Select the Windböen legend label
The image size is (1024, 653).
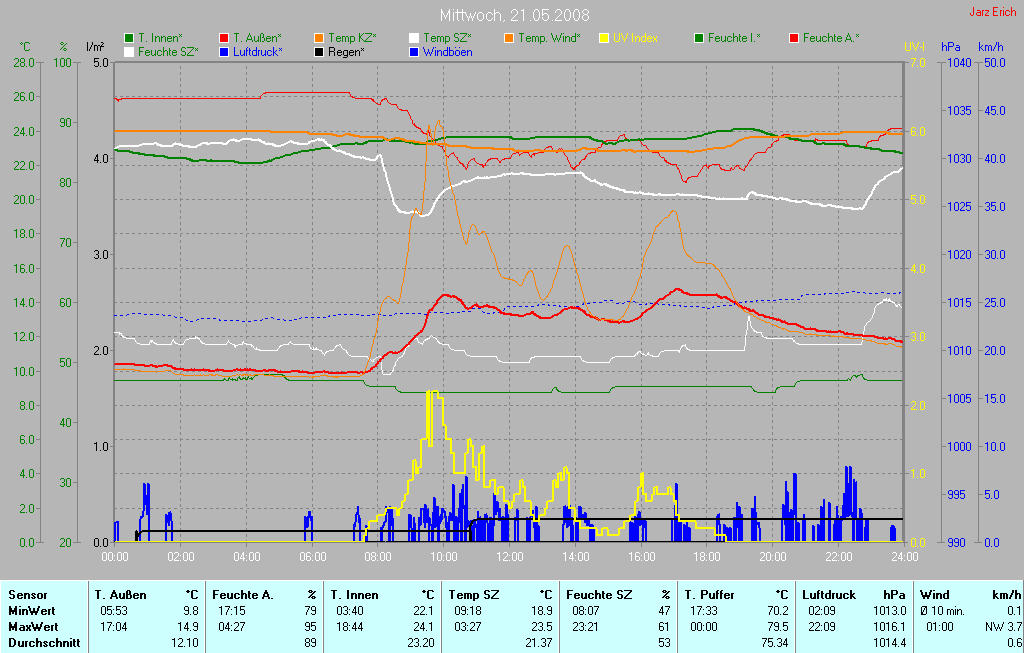point(447,52)
